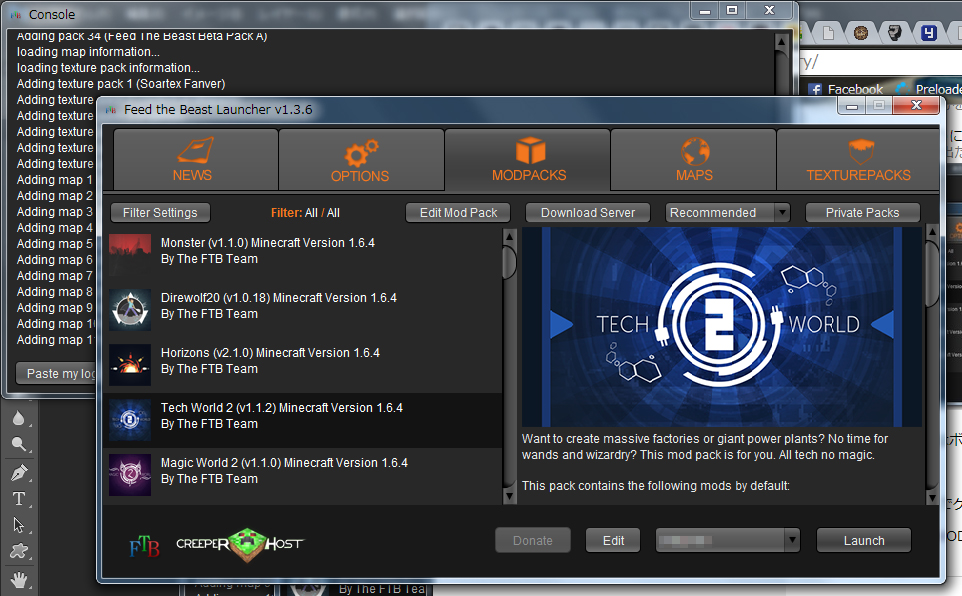Click the OPTIONS gears icon

point(361,153)
